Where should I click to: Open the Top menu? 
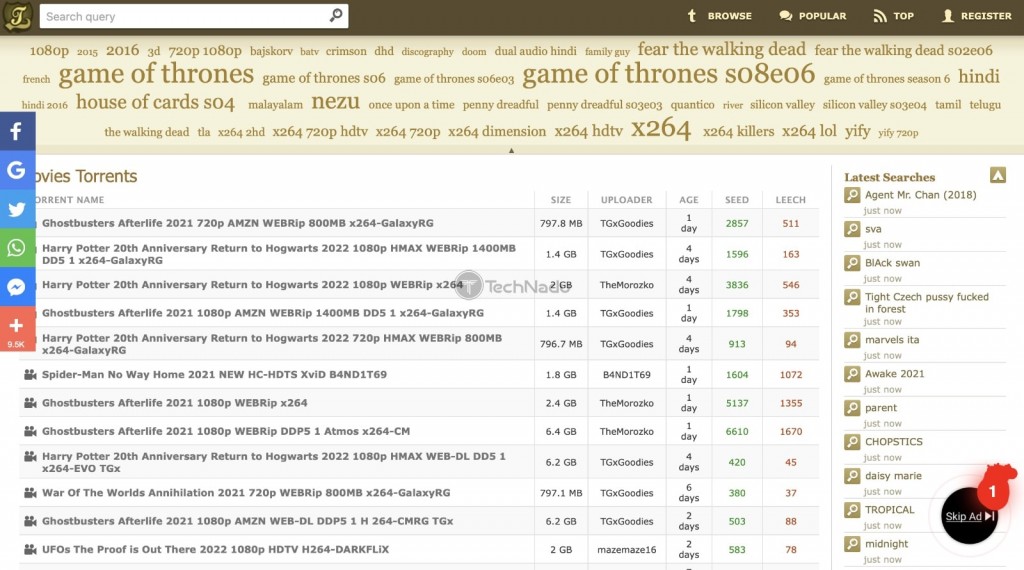tap(893, 16)
